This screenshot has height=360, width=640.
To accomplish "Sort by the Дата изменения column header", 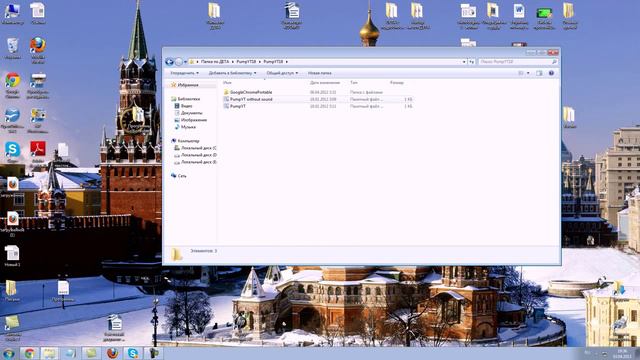I will (325, 83).
